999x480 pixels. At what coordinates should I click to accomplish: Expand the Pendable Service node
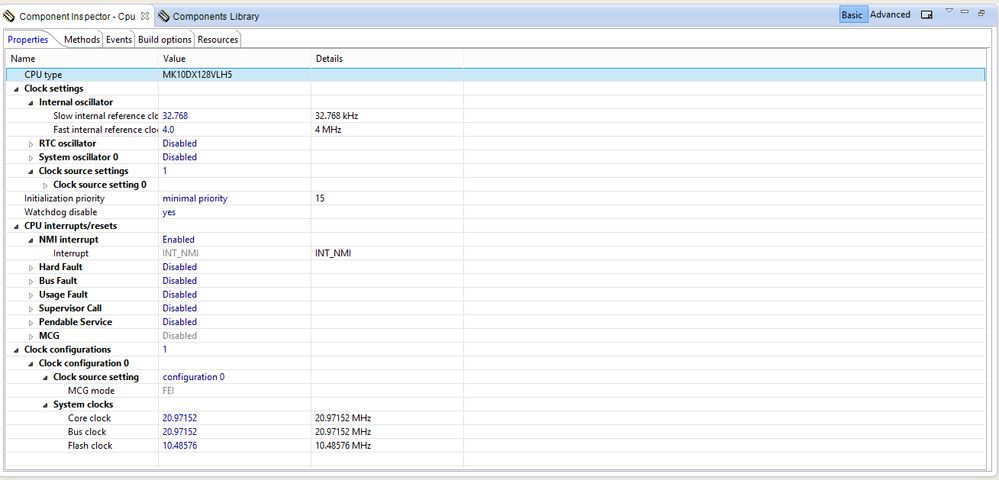click(31, 323)
